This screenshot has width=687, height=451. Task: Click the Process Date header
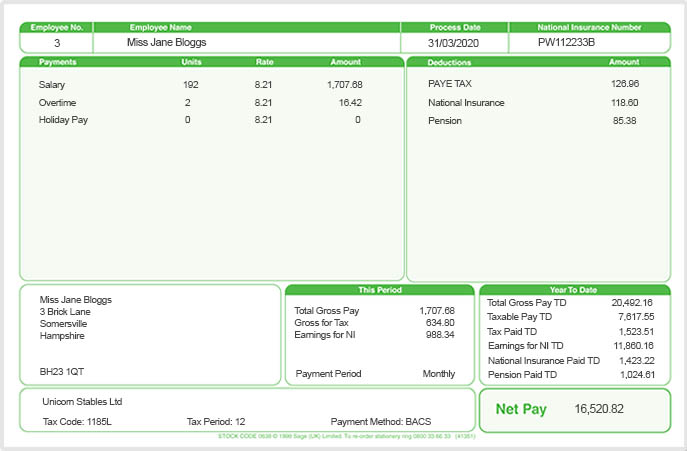pyautogui.click(x=455, y=27)
